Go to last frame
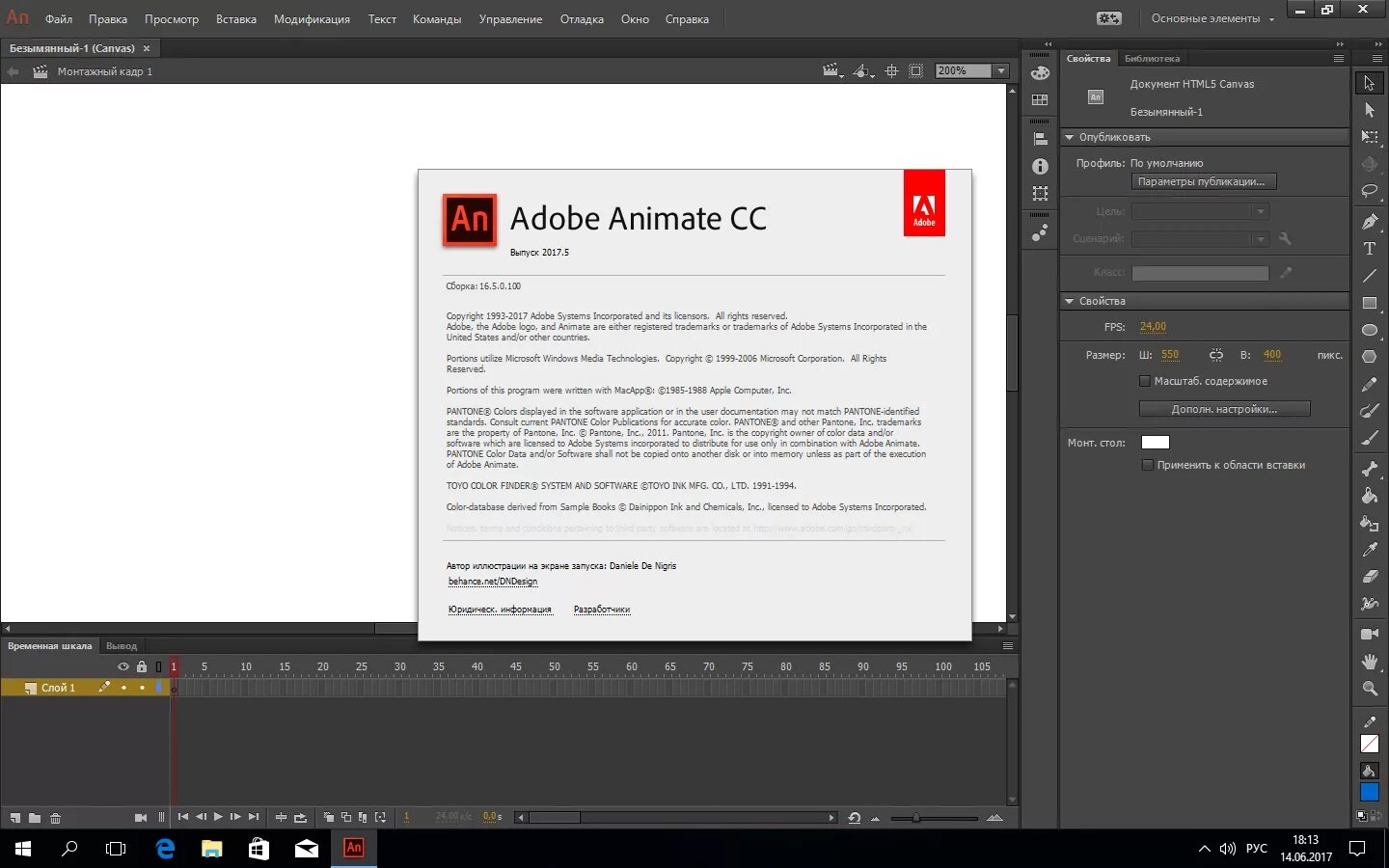Image resolution: width=1389 pixels, height=868 pixels. pyautogui.click(x=254, y=817)
